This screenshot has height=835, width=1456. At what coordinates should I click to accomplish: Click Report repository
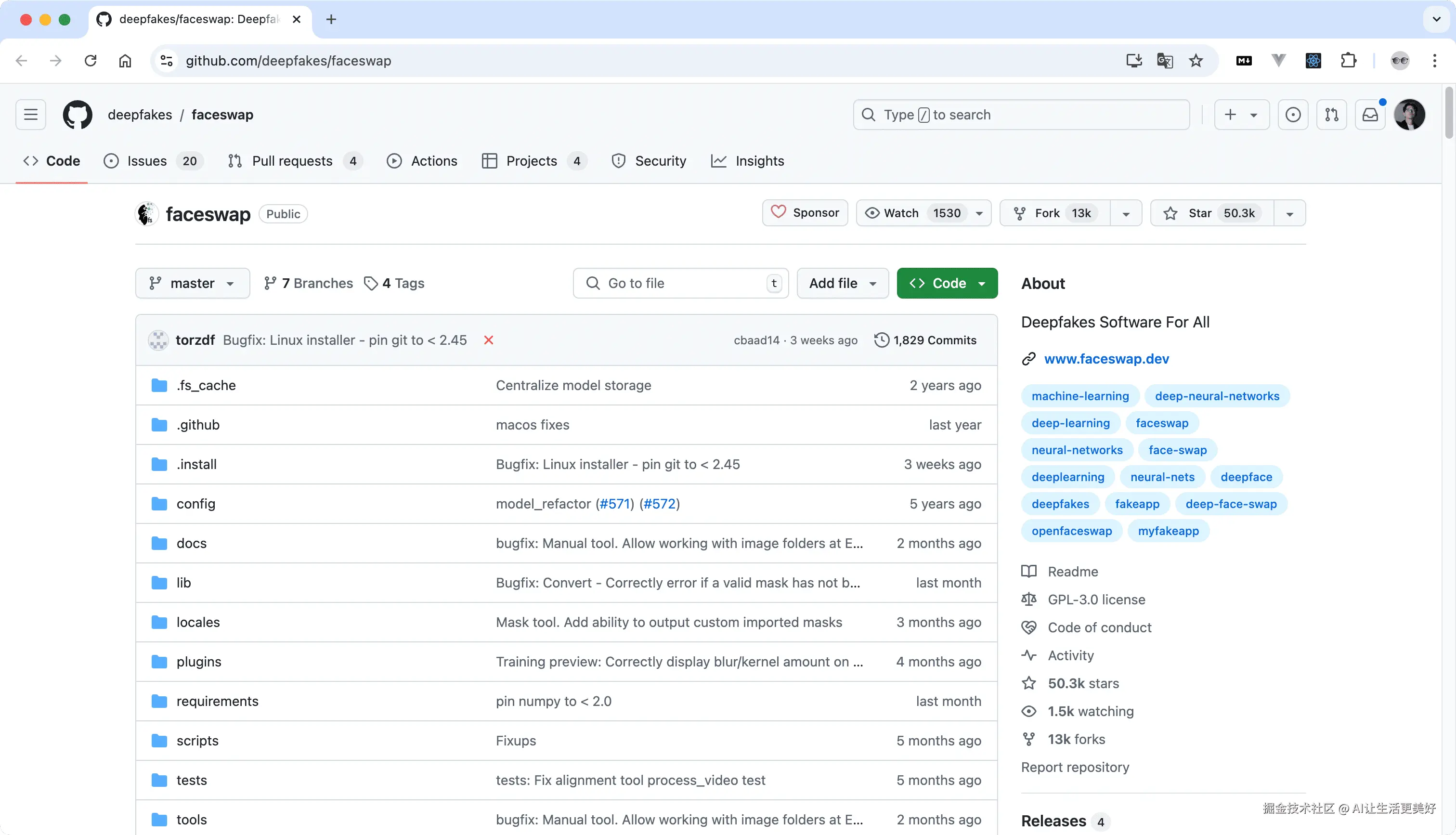[x=1075, y=767]
